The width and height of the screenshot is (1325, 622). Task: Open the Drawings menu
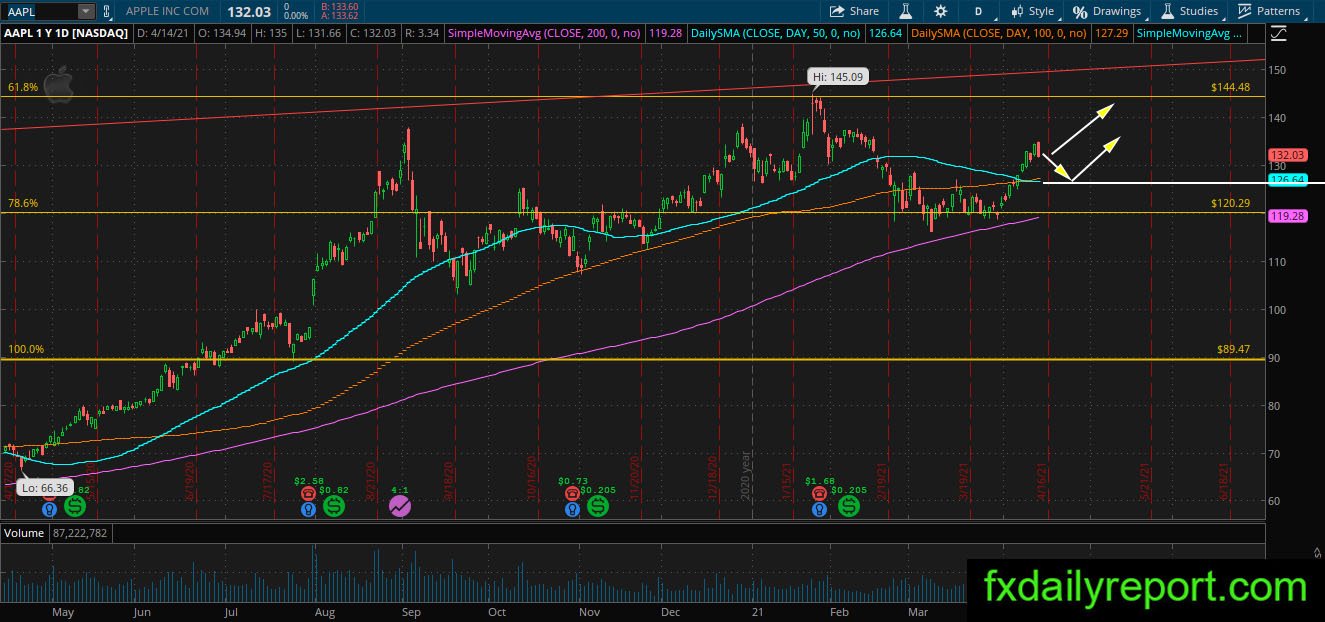(x=1107, y=11)
